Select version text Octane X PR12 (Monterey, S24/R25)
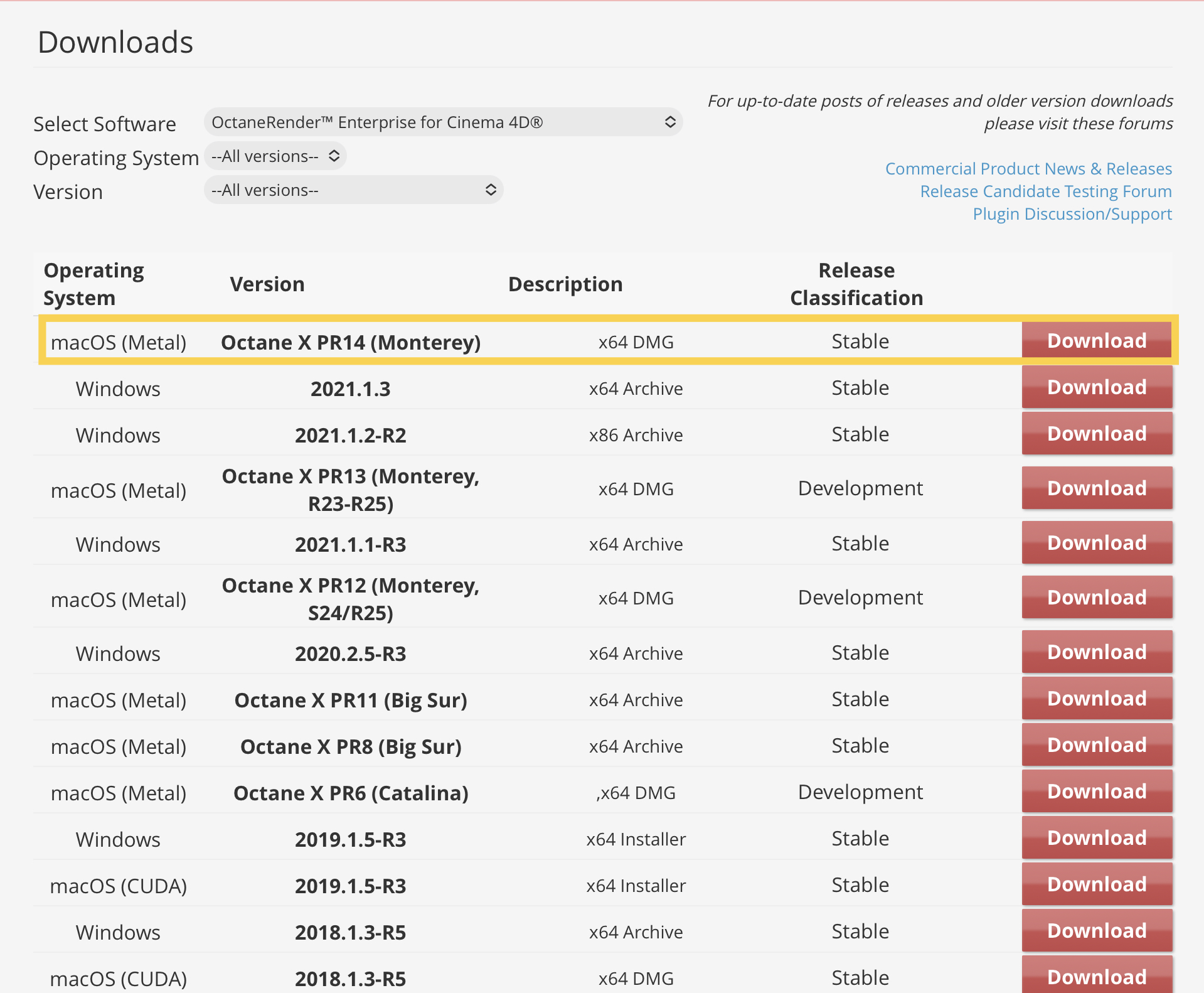The image size is (1204, 993). (351, 599)
